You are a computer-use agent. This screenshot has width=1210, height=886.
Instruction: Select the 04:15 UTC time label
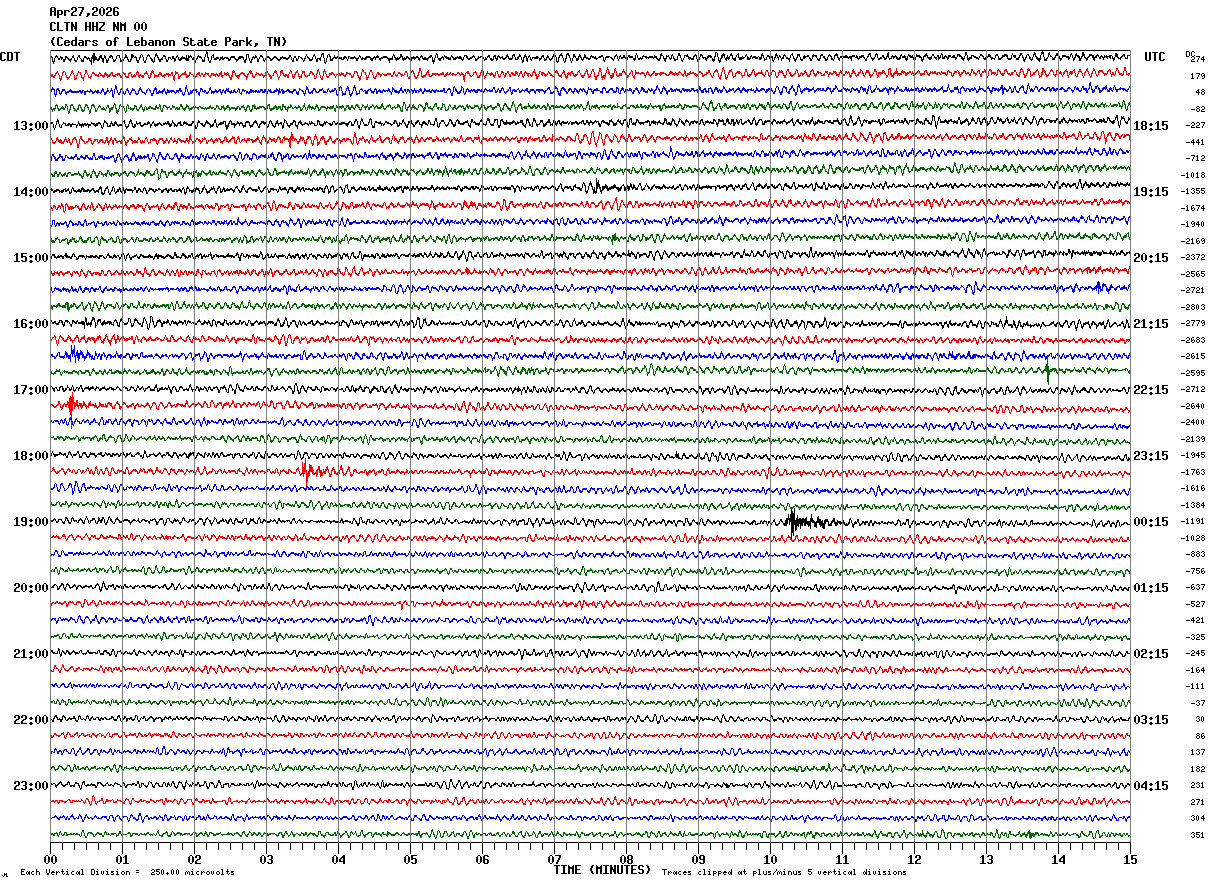[1150, 786]
